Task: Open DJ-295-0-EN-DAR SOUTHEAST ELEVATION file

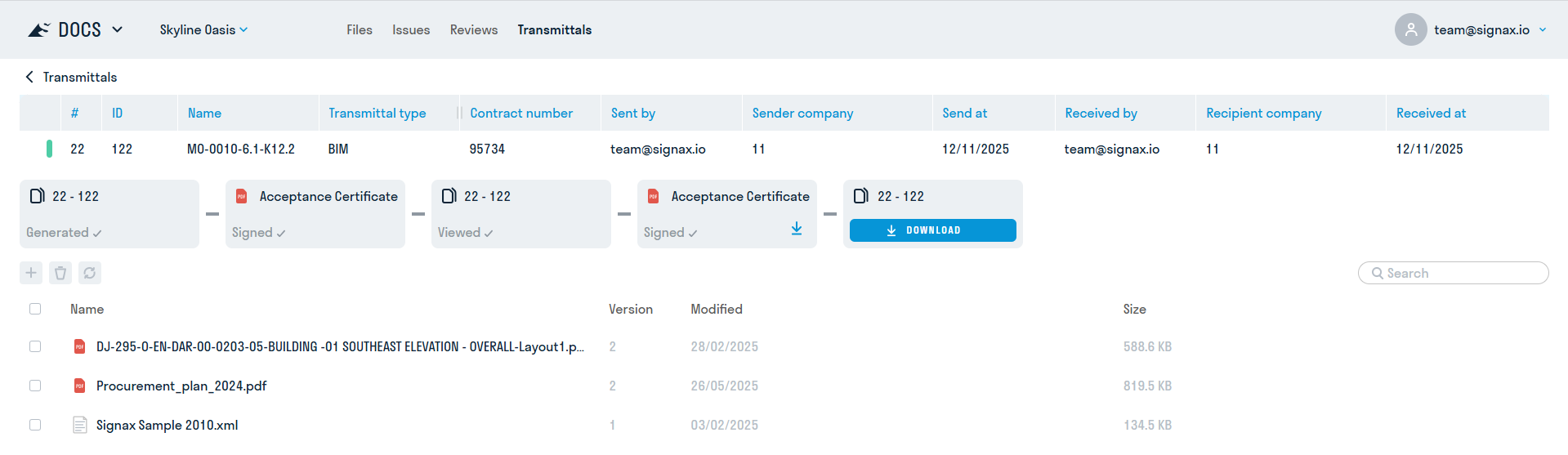Action: tap(340, 346)
